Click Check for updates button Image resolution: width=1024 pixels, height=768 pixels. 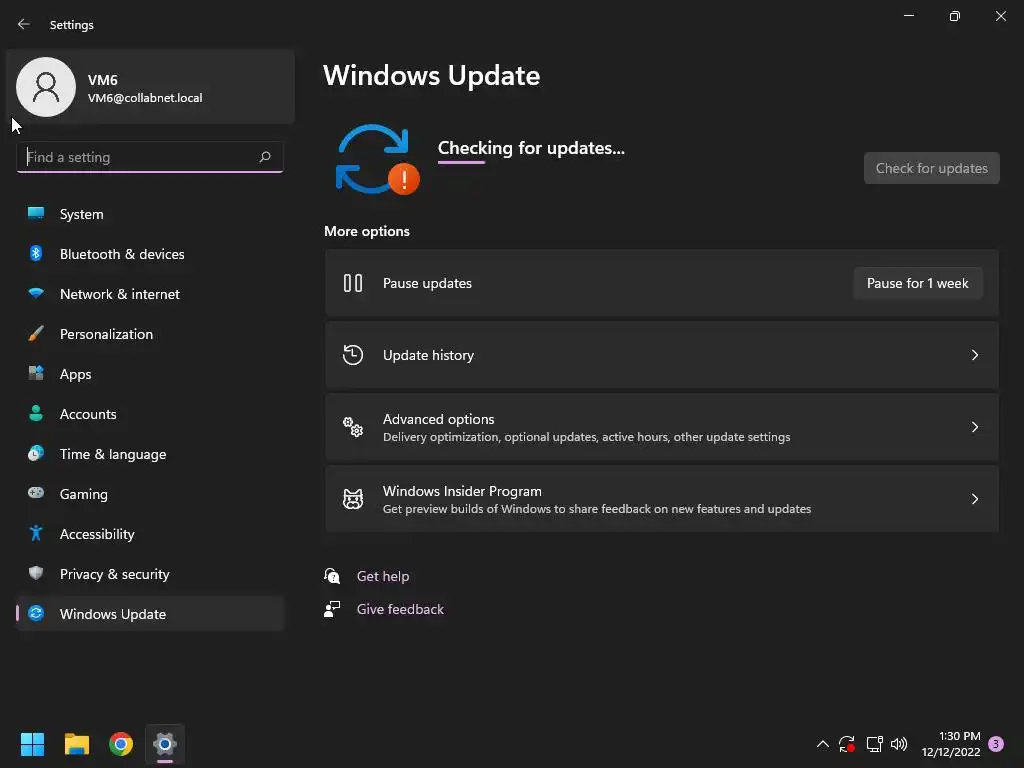[x=931, y=168]
